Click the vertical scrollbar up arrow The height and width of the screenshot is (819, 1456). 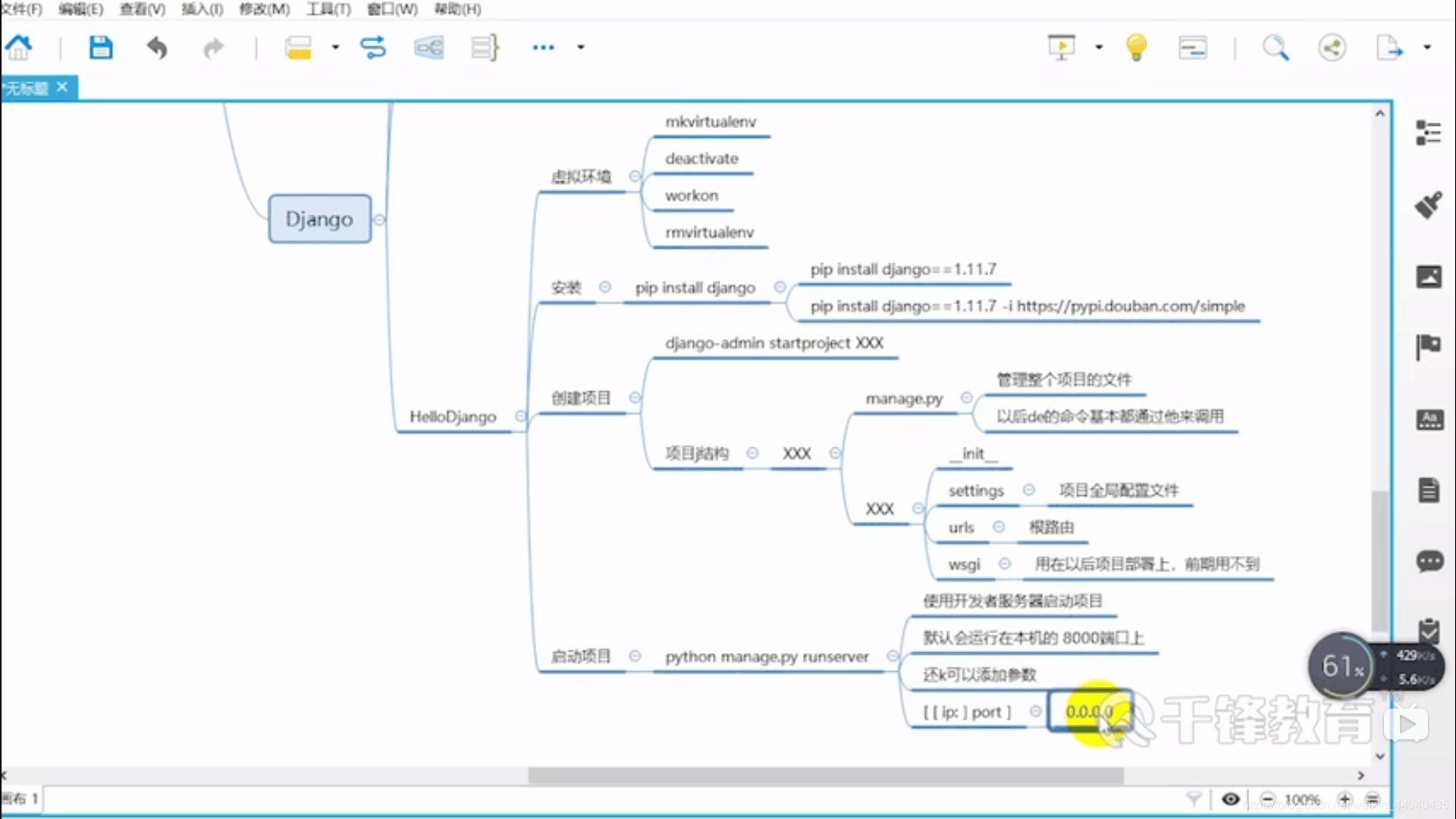pyautogui.click(x=1380, y=113)
